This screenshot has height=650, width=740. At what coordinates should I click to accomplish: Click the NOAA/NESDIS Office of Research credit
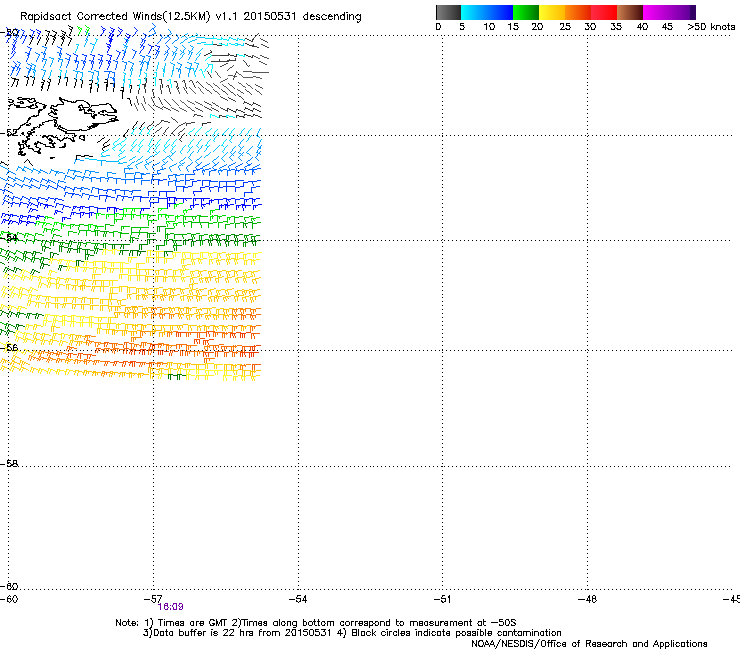coord(589,644)
